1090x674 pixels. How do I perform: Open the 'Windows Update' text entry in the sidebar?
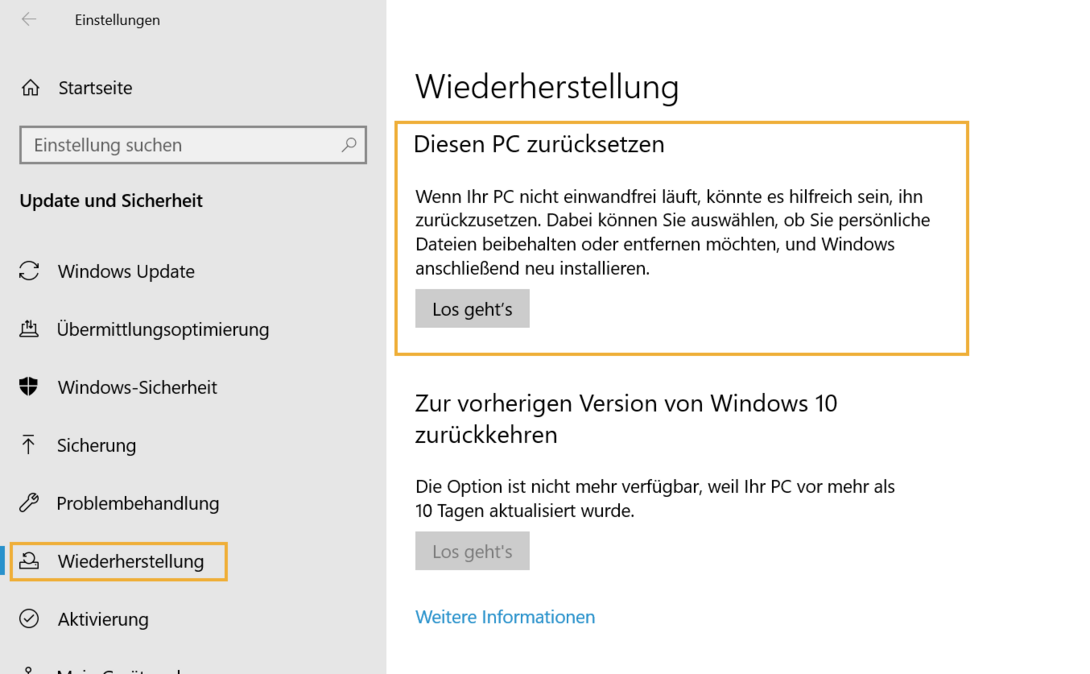pos(126,271)
